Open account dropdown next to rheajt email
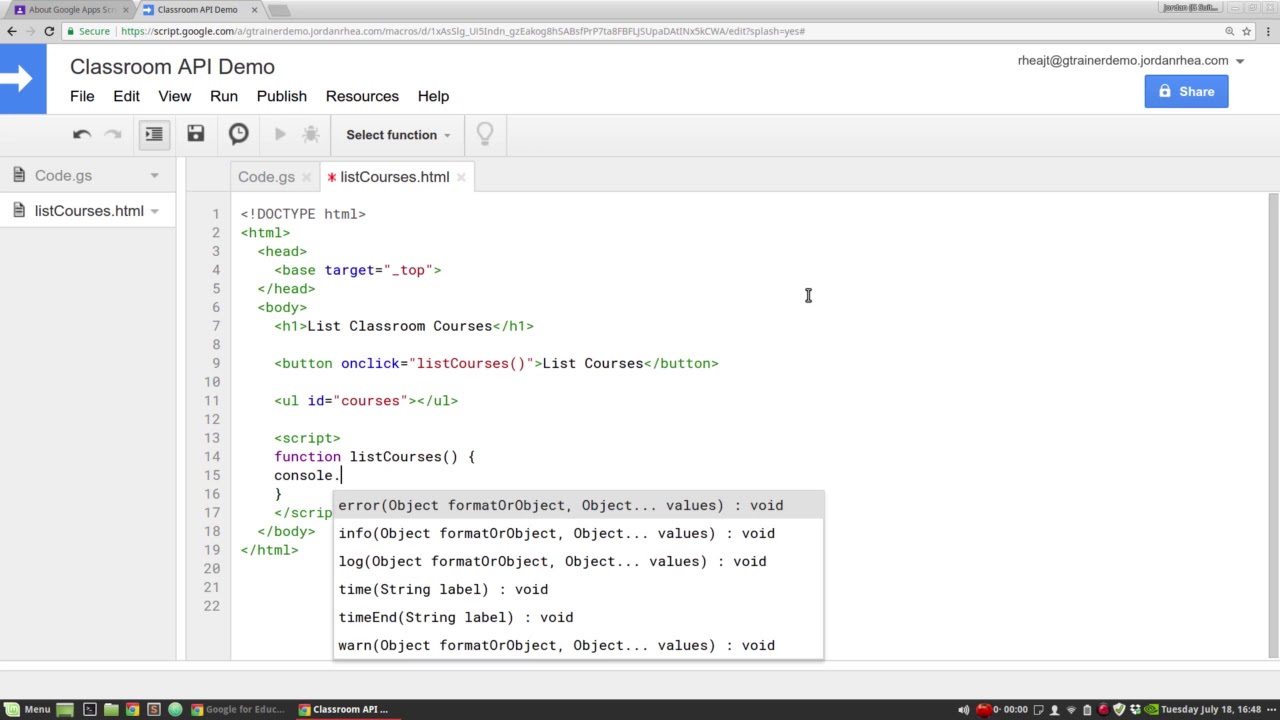The width and height of the screenshot is (1280, 720). click(1240, 61)
